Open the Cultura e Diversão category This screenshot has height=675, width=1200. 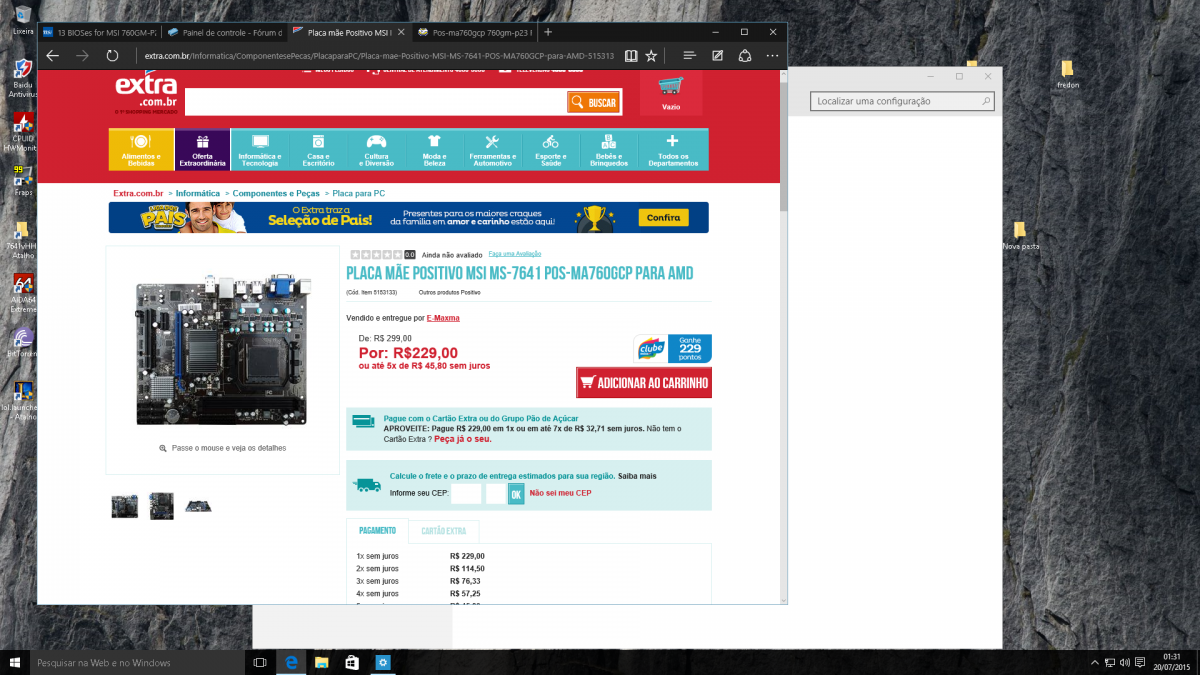point(376,149)
